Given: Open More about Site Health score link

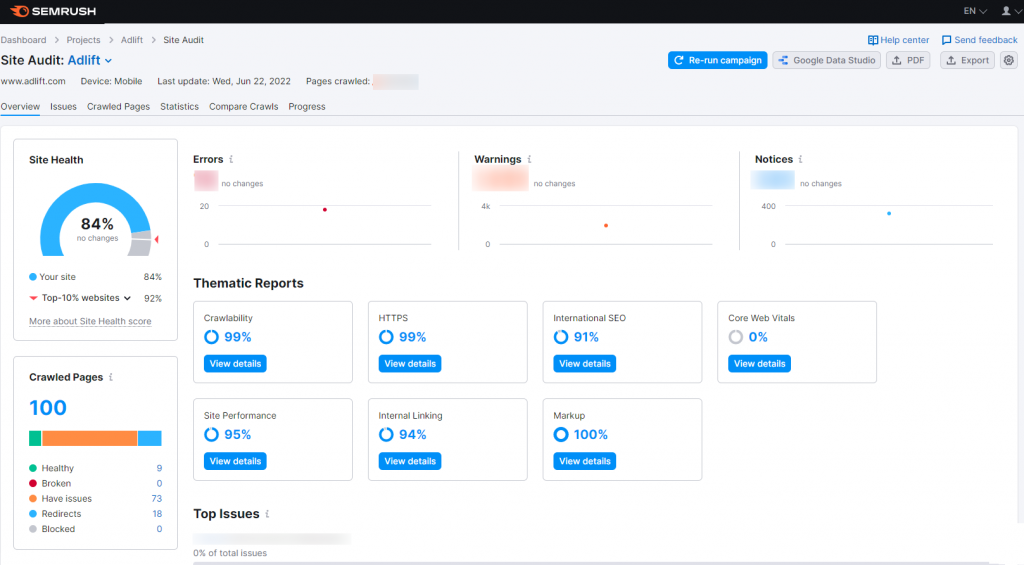Looking at the screenshot, I should click(x=90, y=321).
